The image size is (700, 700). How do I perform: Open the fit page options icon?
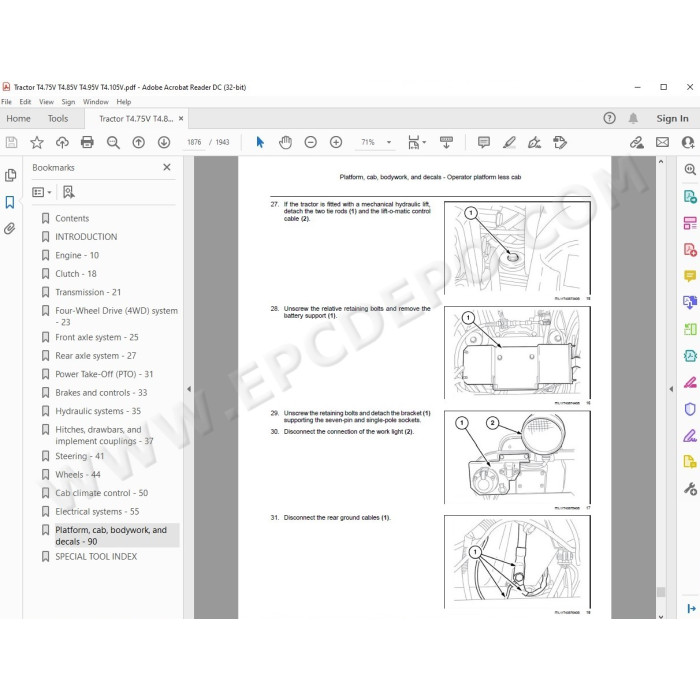(x=417, y=142)
